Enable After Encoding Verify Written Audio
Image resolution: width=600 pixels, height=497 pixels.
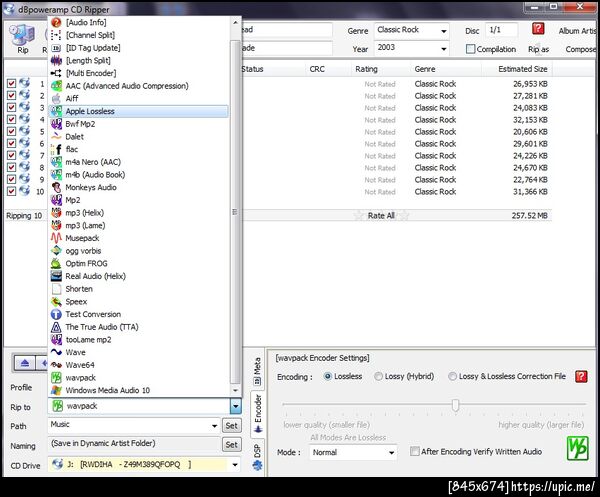tap(414, 451)
